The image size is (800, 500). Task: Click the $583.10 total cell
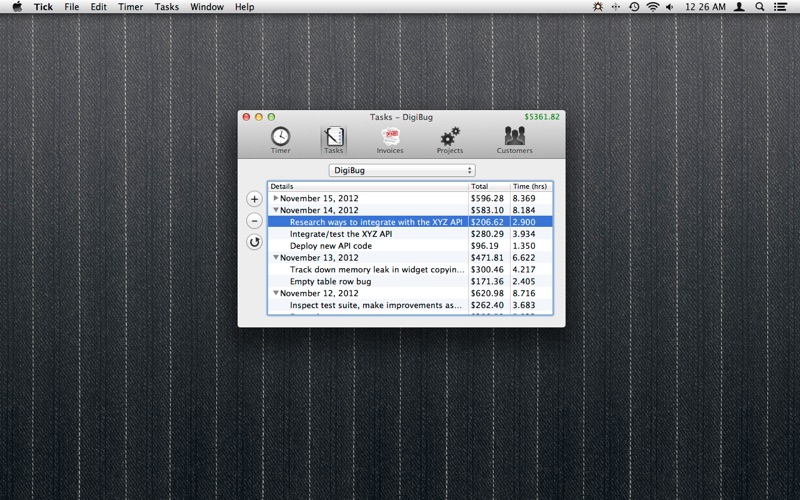point(487,210)
